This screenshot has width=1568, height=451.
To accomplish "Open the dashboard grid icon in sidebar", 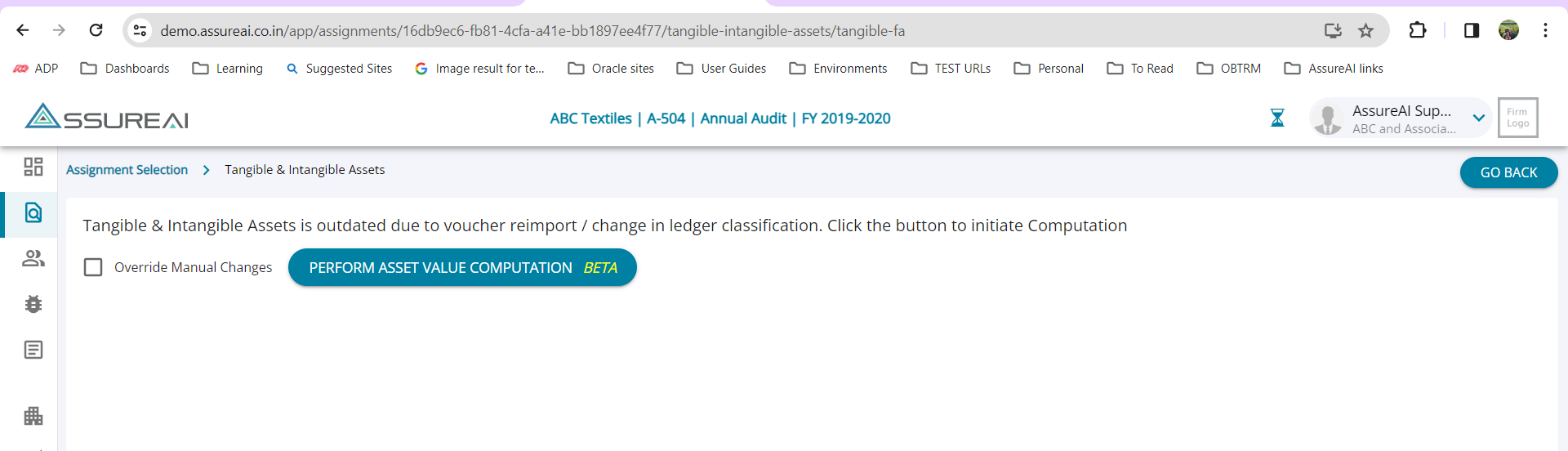I will click(33, 167).
